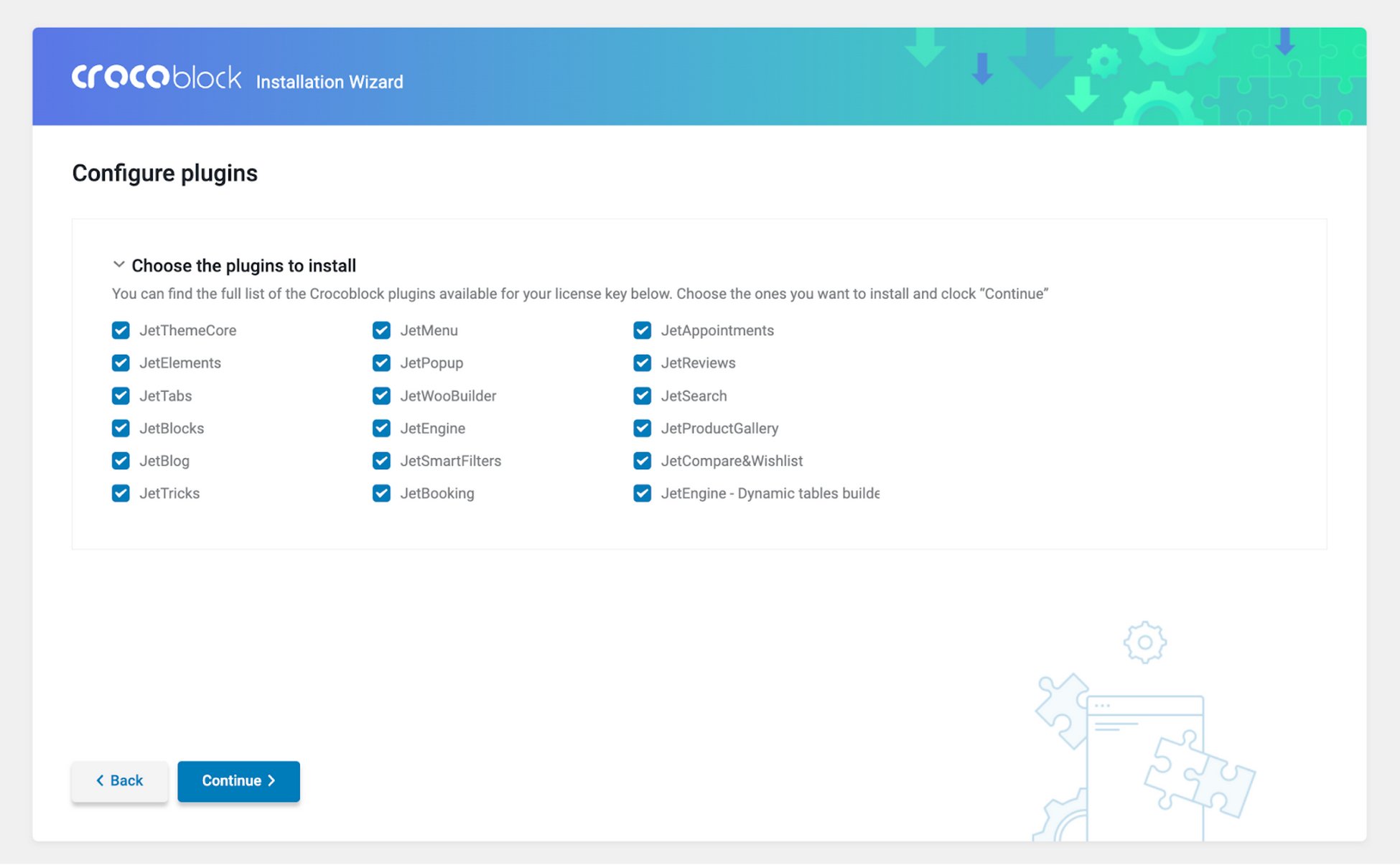Disable the JetWooBuilder checkbox
1400x865 pixels.
[x=381, y=396]
